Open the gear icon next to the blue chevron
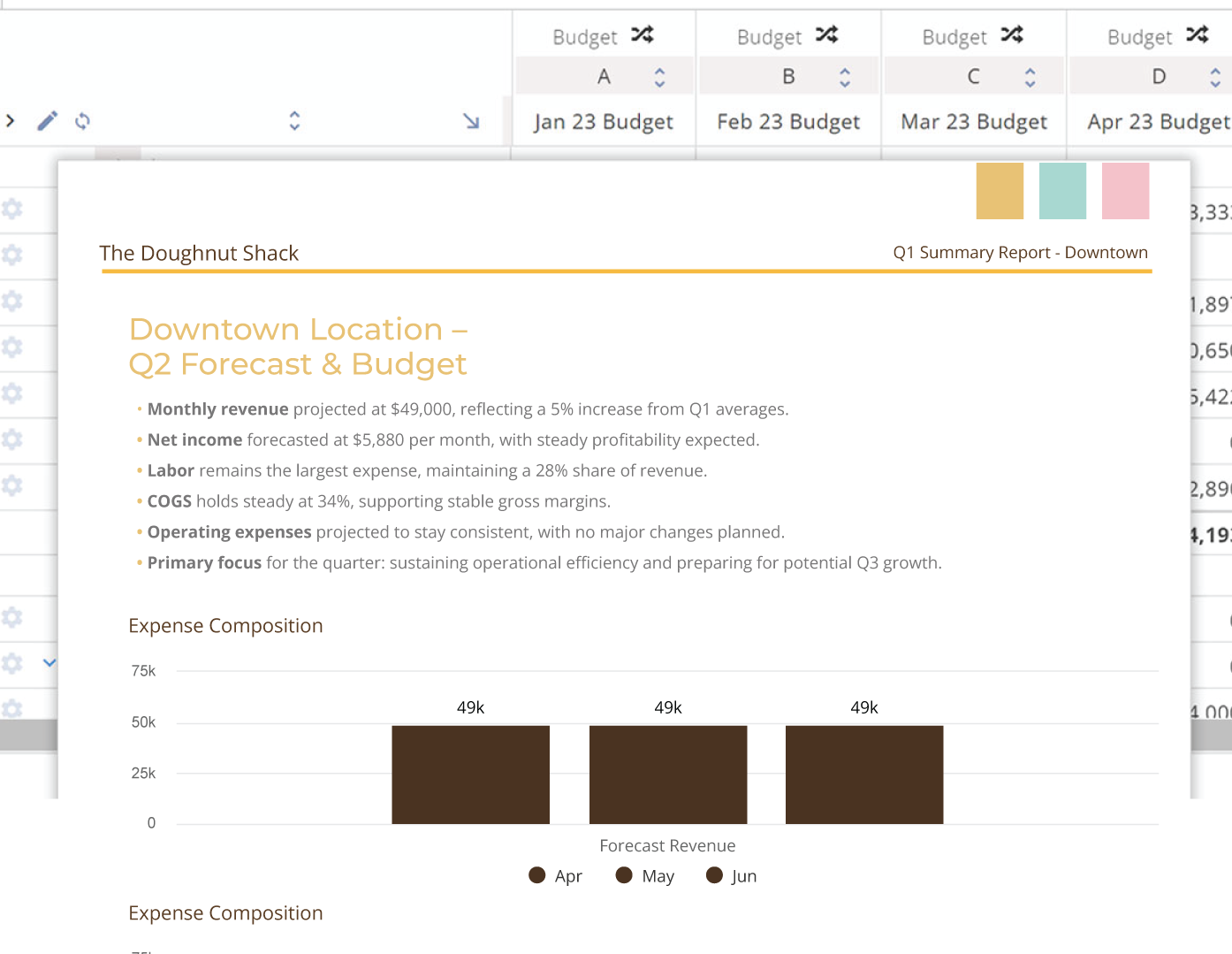The image size is (1232, 954). 12,662
